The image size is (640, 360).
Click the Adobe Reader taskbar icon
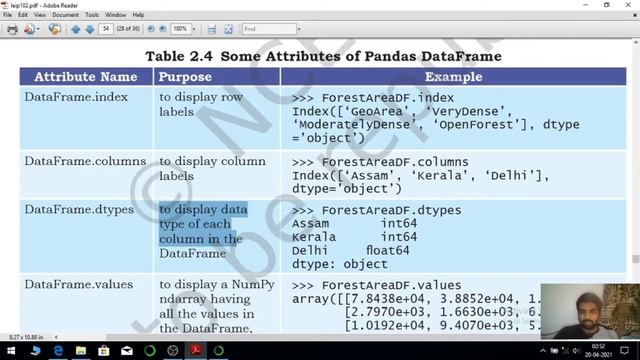click(196, 351)
